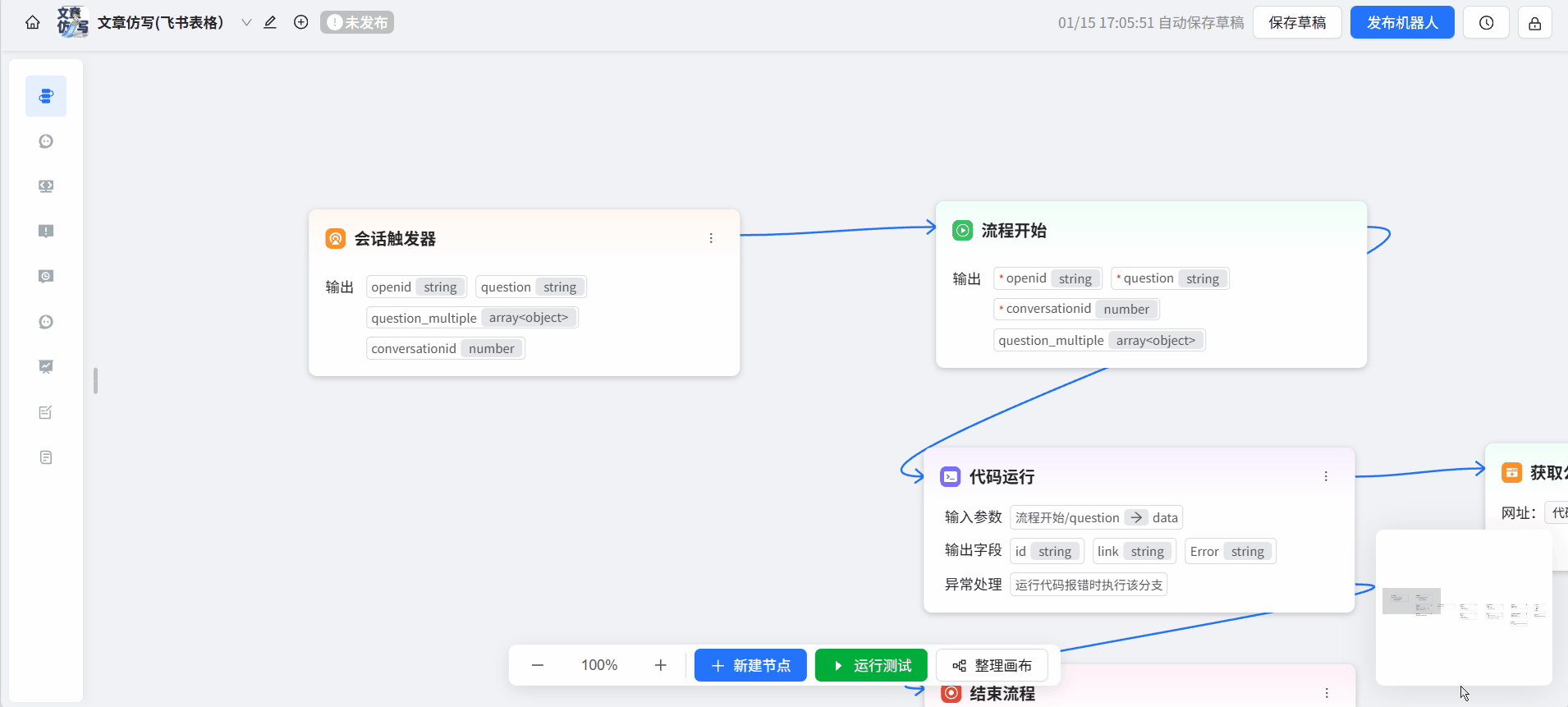Viewport: 1568px width, 707px height.
Task: Zoom in with plus button
Action: click(x=661, y=665)
